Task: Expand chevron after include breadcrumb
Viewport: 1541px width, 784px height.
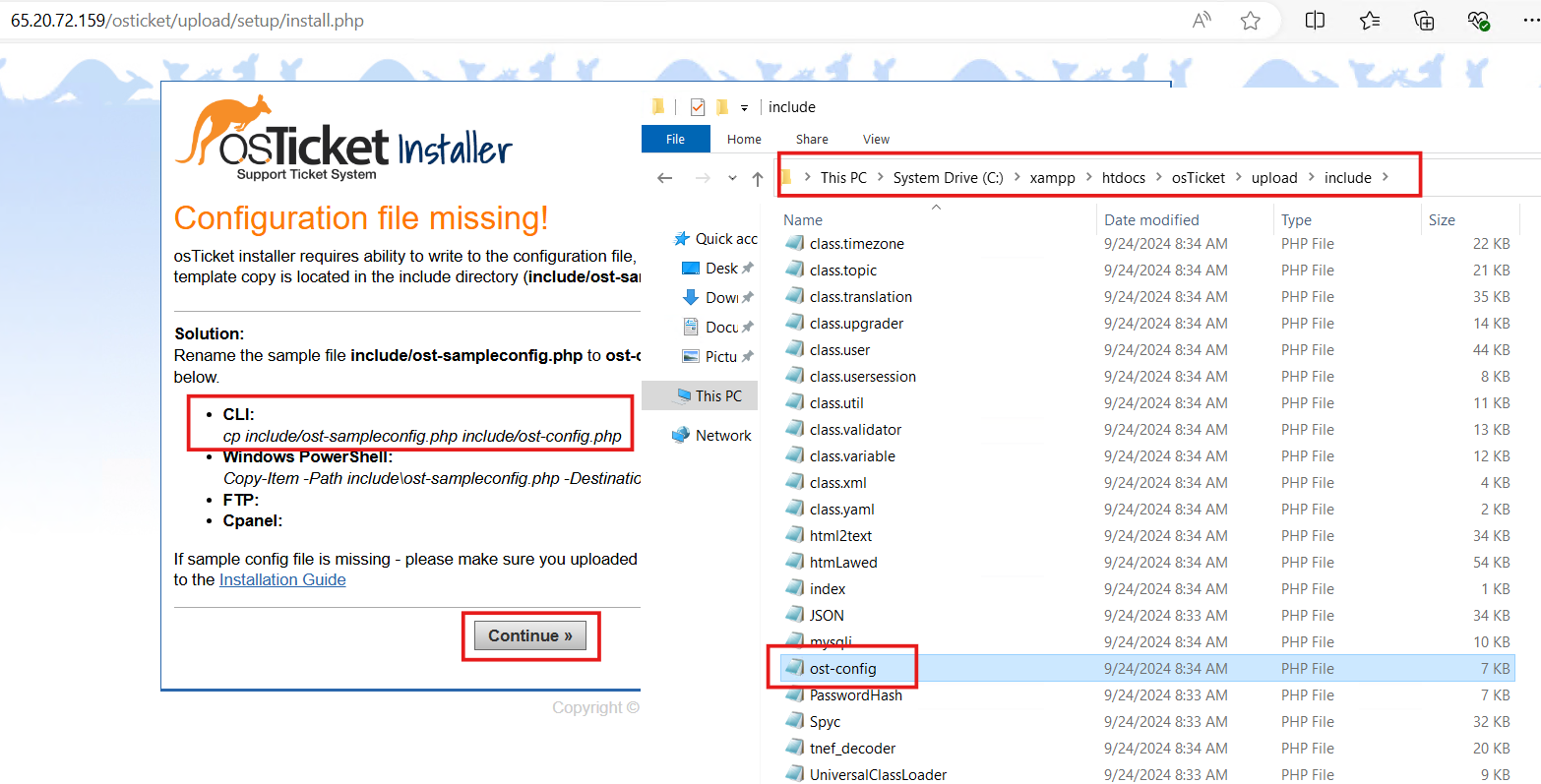Action: 1386,177
